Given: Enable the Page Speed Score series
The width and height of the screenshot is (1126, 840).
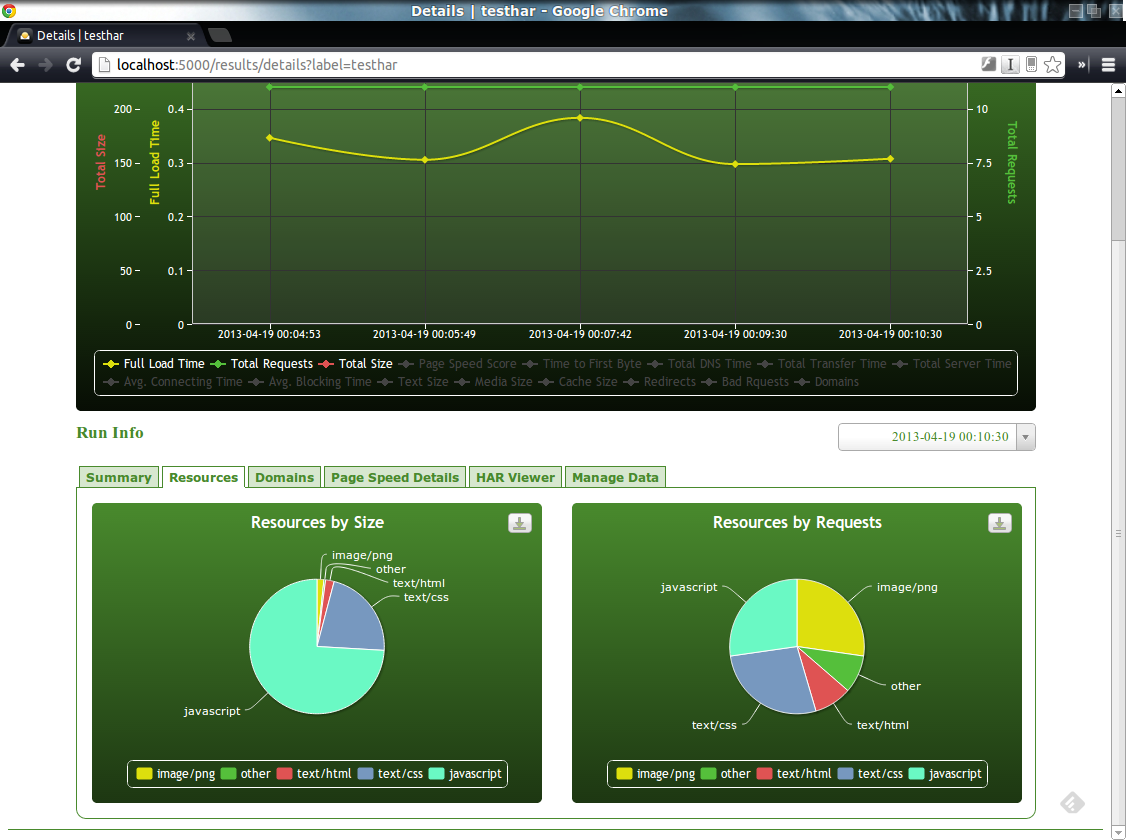Looking at the screenshot, I should point(457,364).
